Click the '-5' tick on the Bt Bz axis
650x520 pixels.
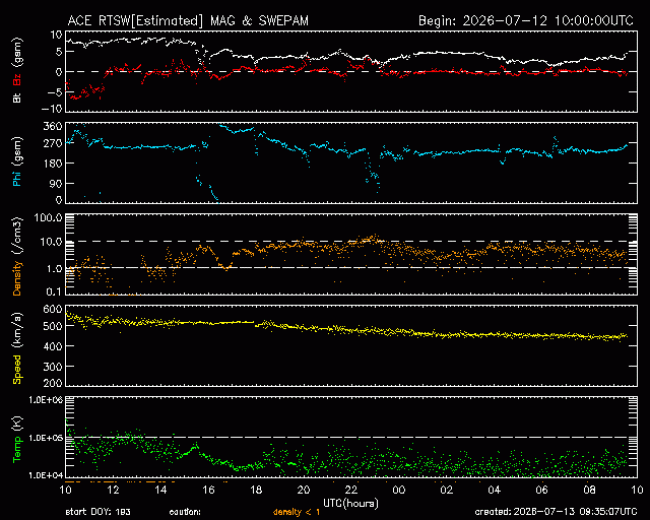[54, 92]
